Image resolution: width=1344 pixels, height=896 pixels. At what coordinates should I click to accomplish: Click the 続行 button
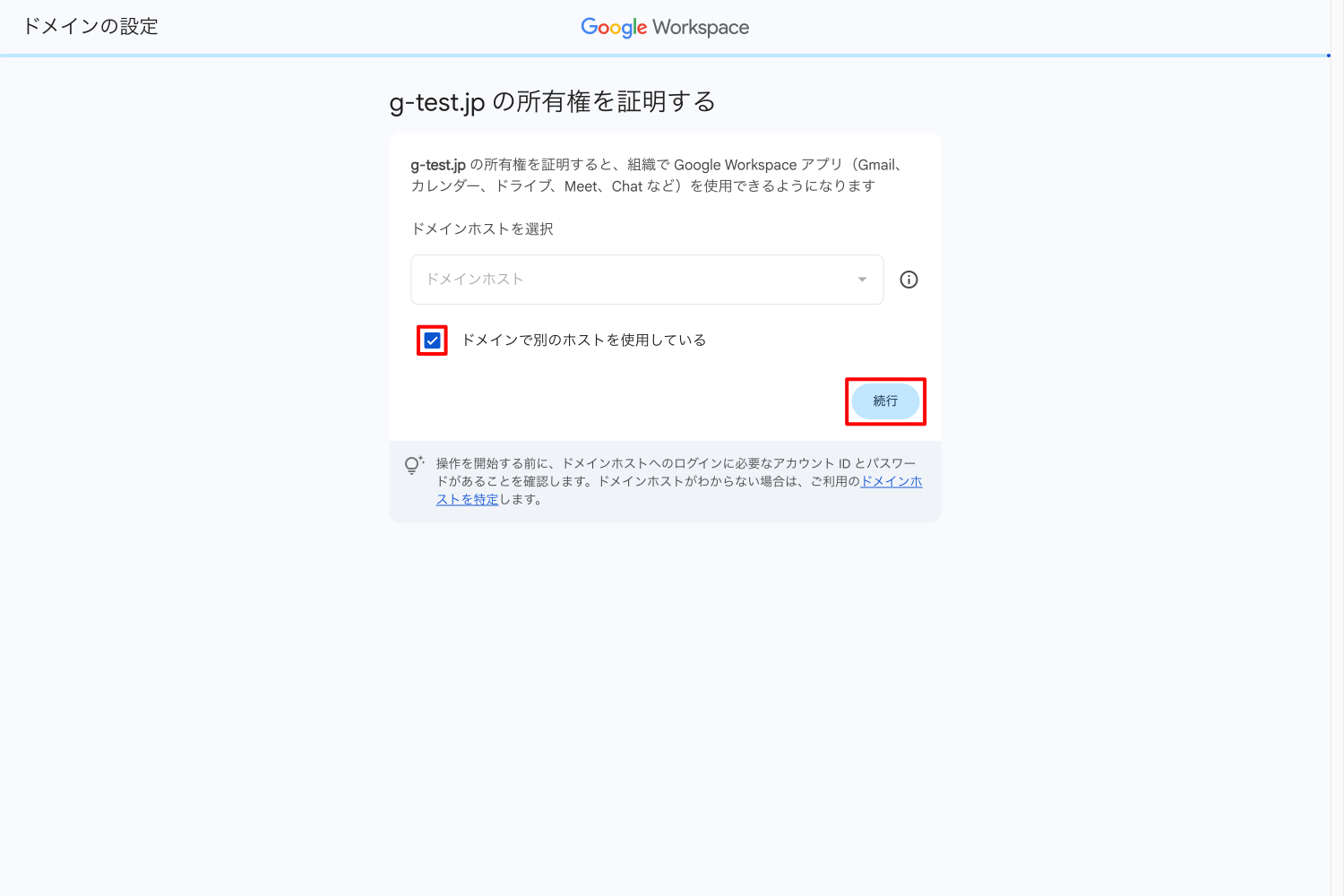885,401
